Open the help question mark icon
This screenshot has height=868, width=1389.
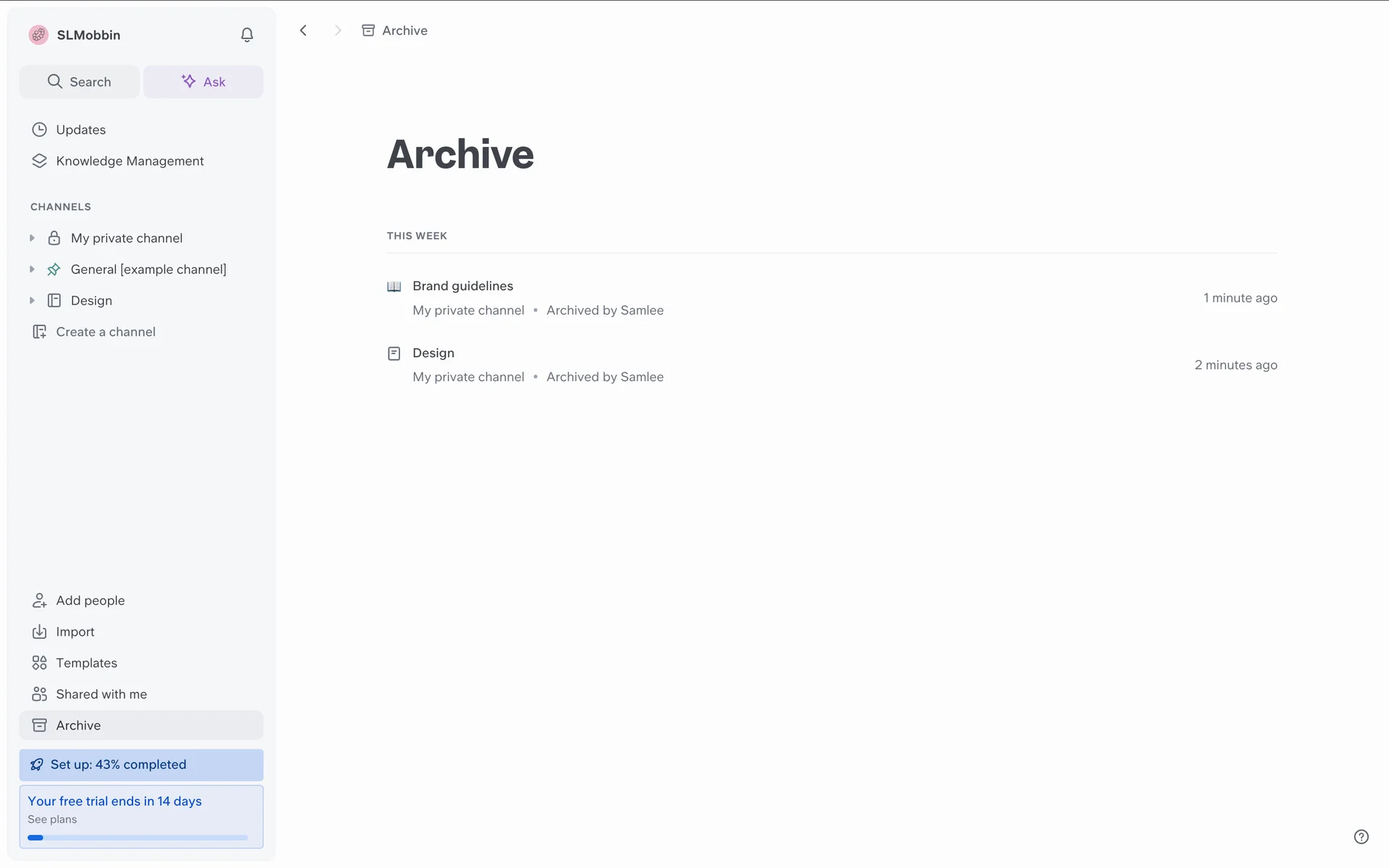[1361, 837]
